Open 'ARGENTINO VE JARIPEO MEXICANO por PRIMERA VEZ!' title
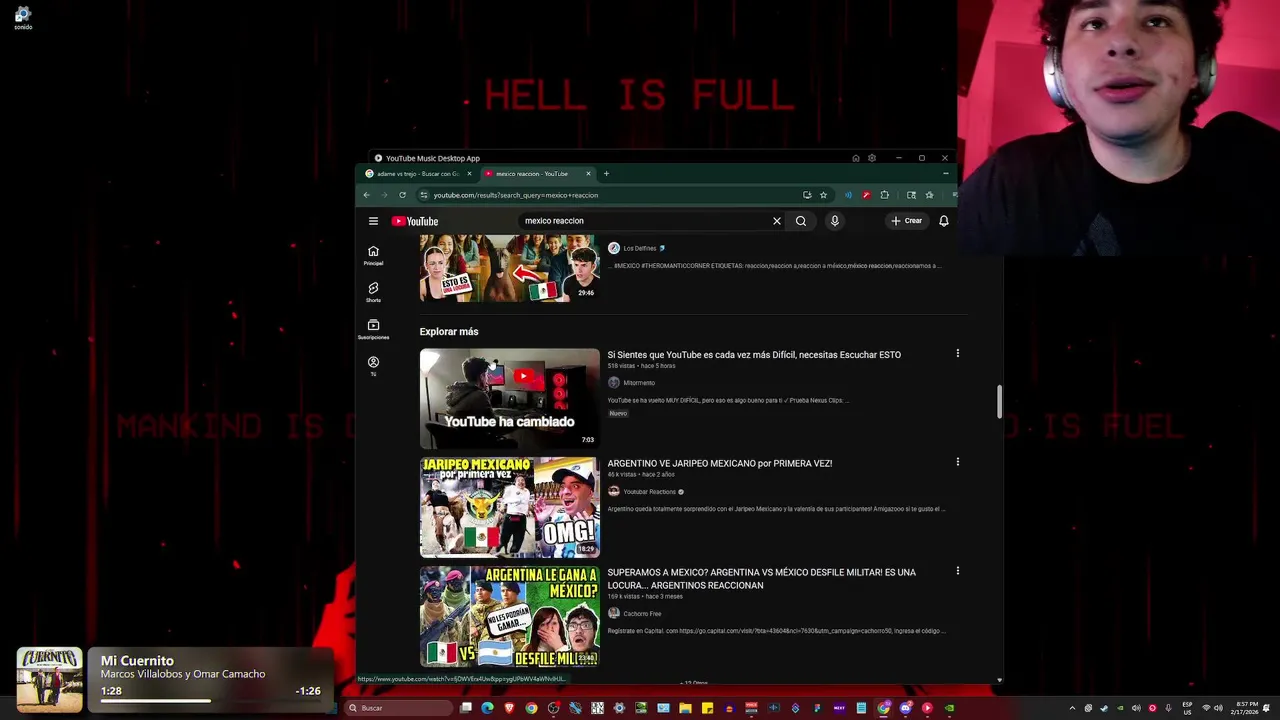Image resolution: width=1280 pixels, height=720 pixels. (720, 464)
